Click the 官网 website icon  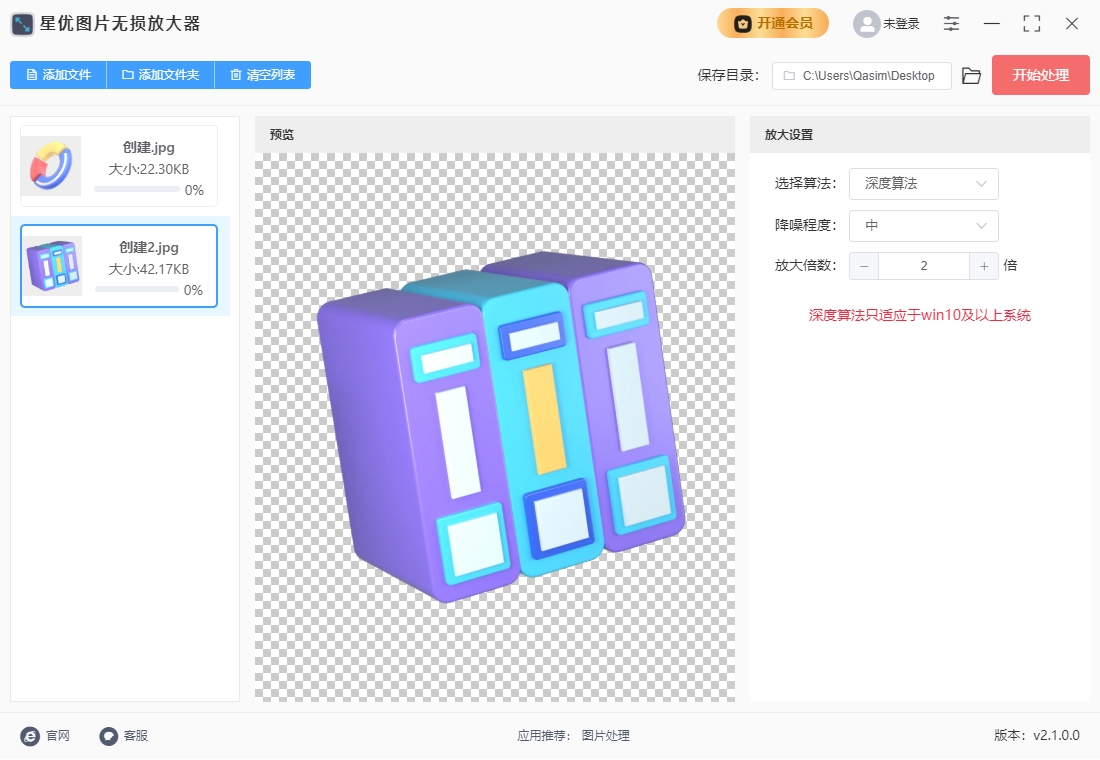pos(30,736)
